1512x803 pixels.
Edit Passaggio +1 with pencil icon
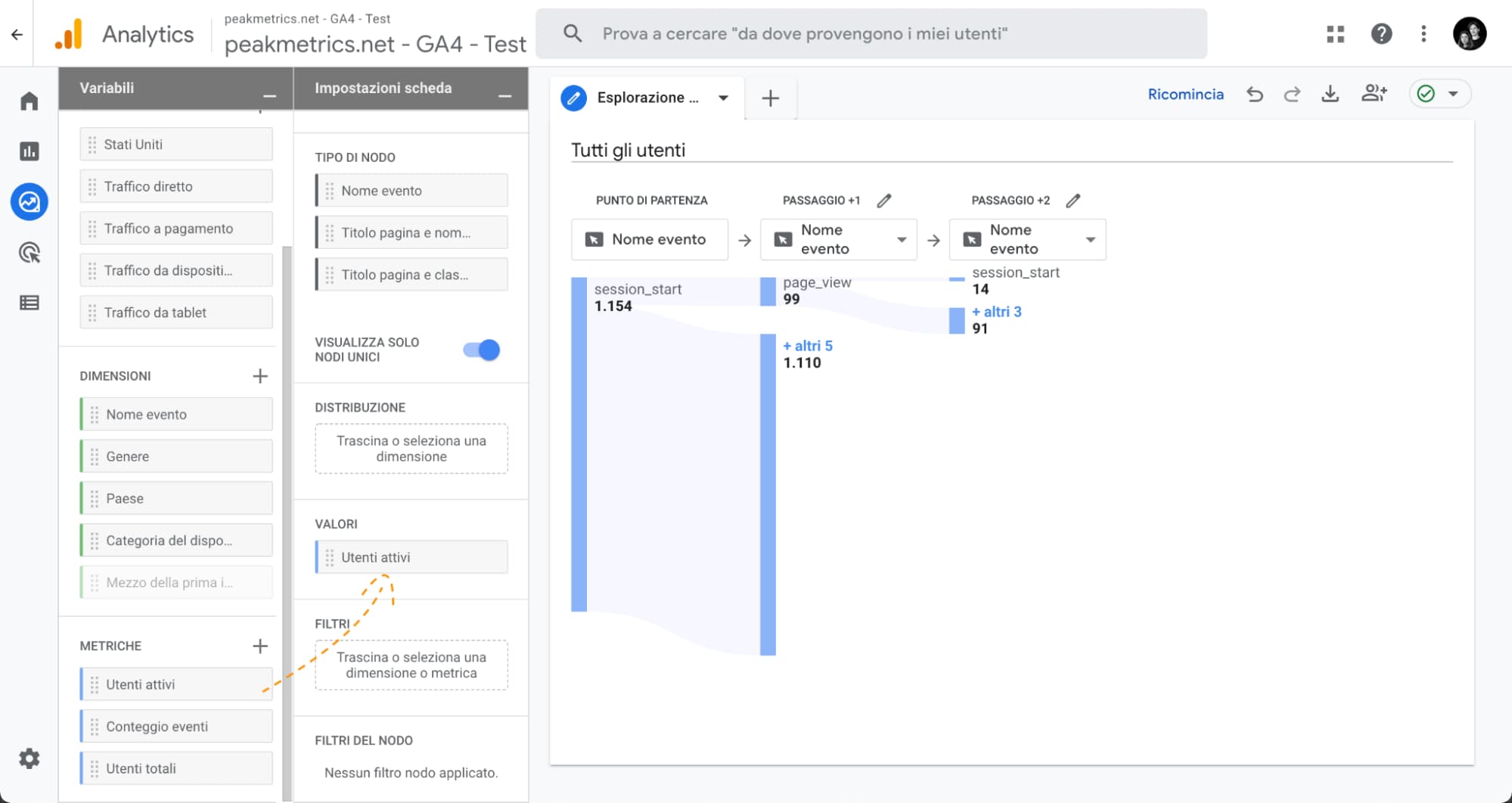click(884, 201)
